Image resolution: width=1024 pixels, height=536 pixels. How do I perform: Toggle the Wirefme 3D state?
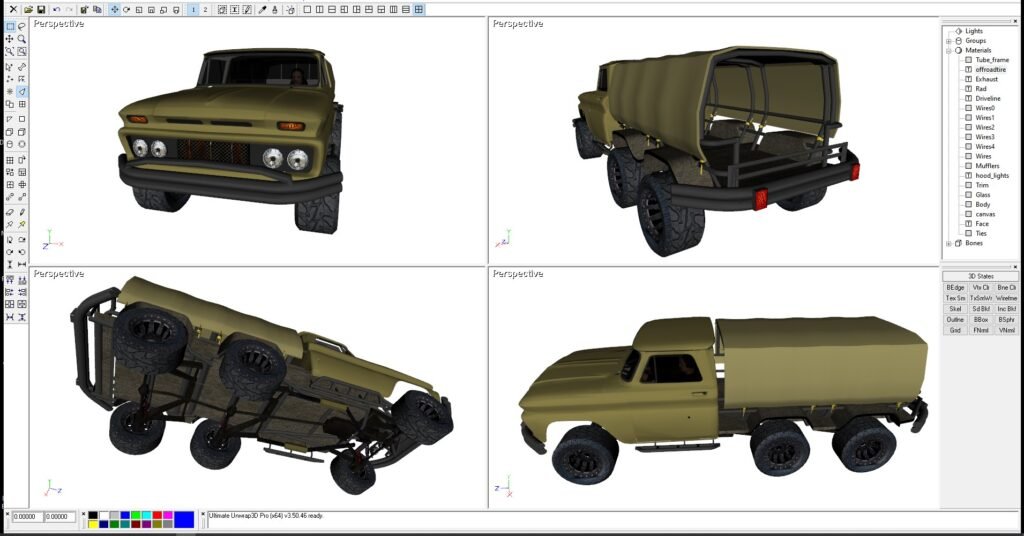coord(1006,298)
